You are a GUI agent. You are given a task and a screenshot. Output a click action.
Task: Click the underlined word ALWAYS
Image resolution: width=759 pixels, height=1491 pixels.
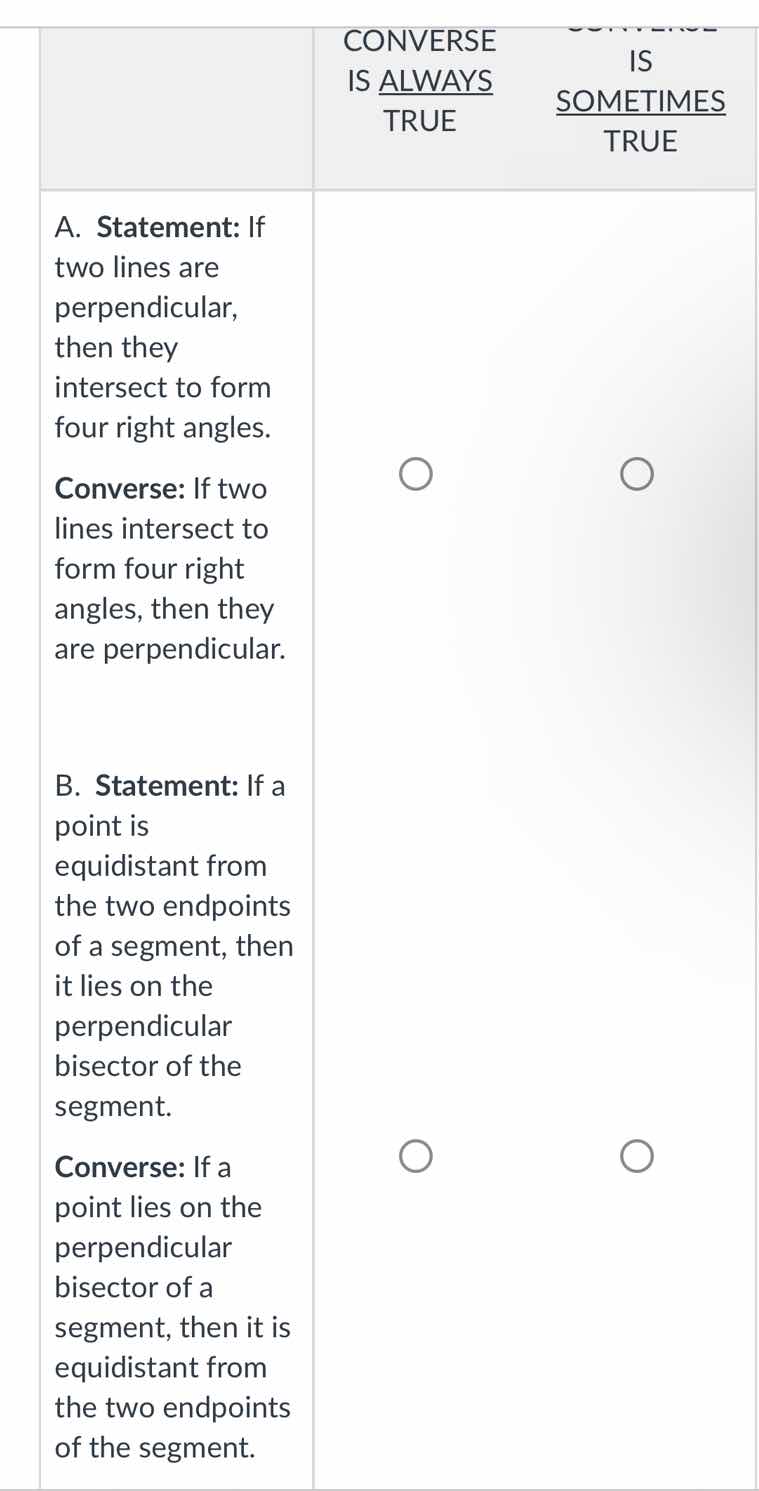pyautogui.click(x=436, y=80)
